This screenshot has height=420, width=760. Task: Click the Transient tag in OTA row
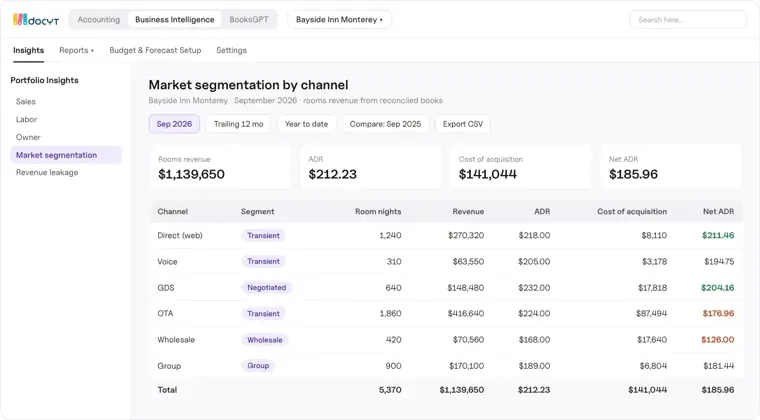click(x=263, y=314)
